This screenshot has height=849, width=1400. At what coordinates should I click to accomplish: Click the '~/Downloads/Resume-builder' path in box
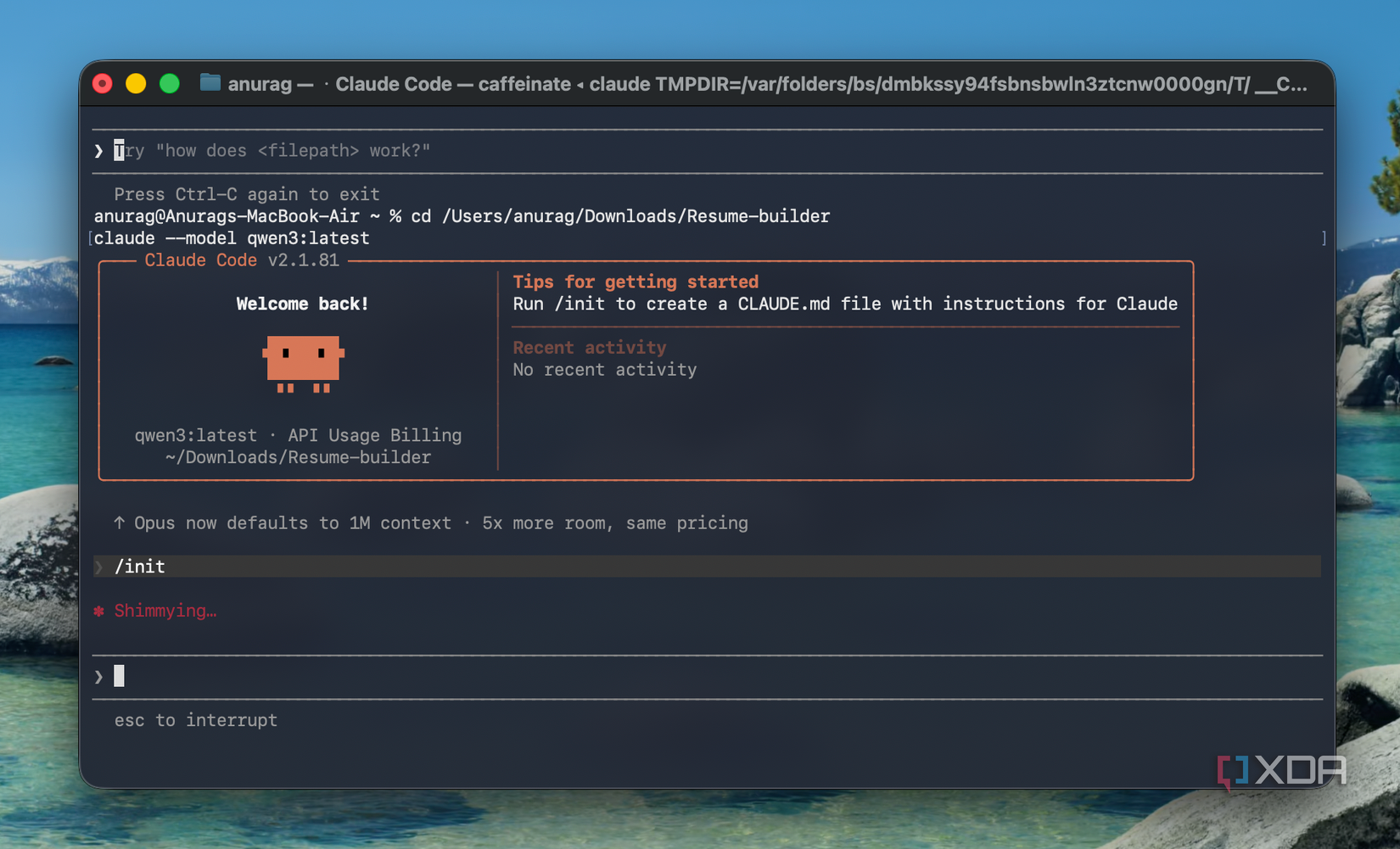point(299,457)
